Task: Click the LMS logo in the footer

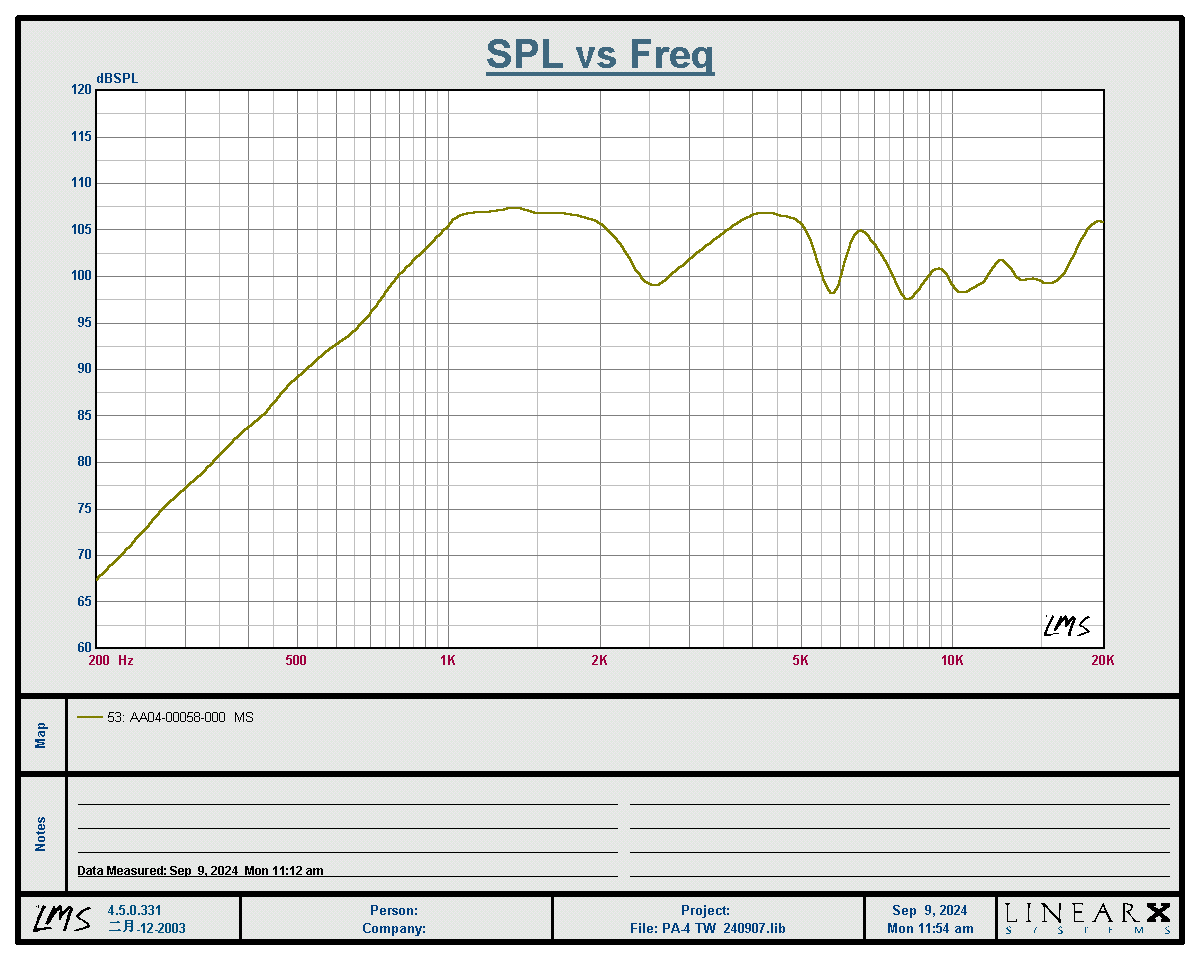Action: pyautogui.click(x=62, y=918)
